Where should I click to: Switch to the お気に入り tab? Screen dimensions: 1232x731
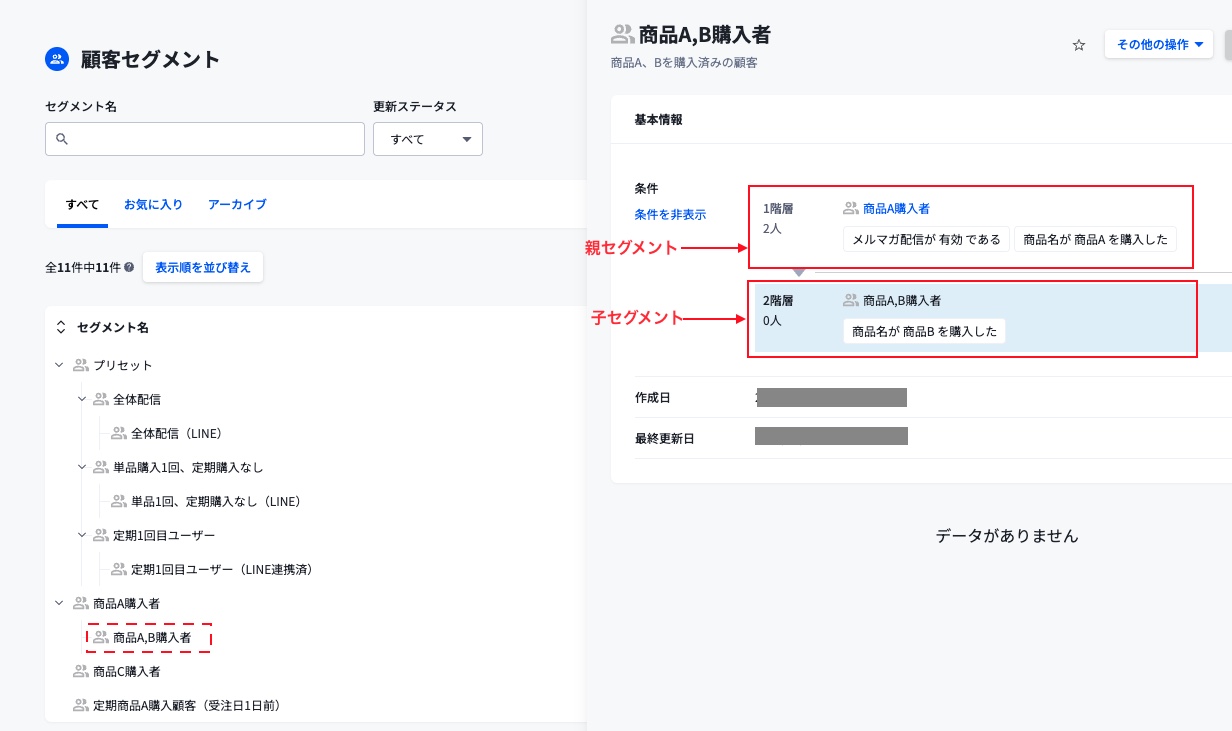[153, 204]
